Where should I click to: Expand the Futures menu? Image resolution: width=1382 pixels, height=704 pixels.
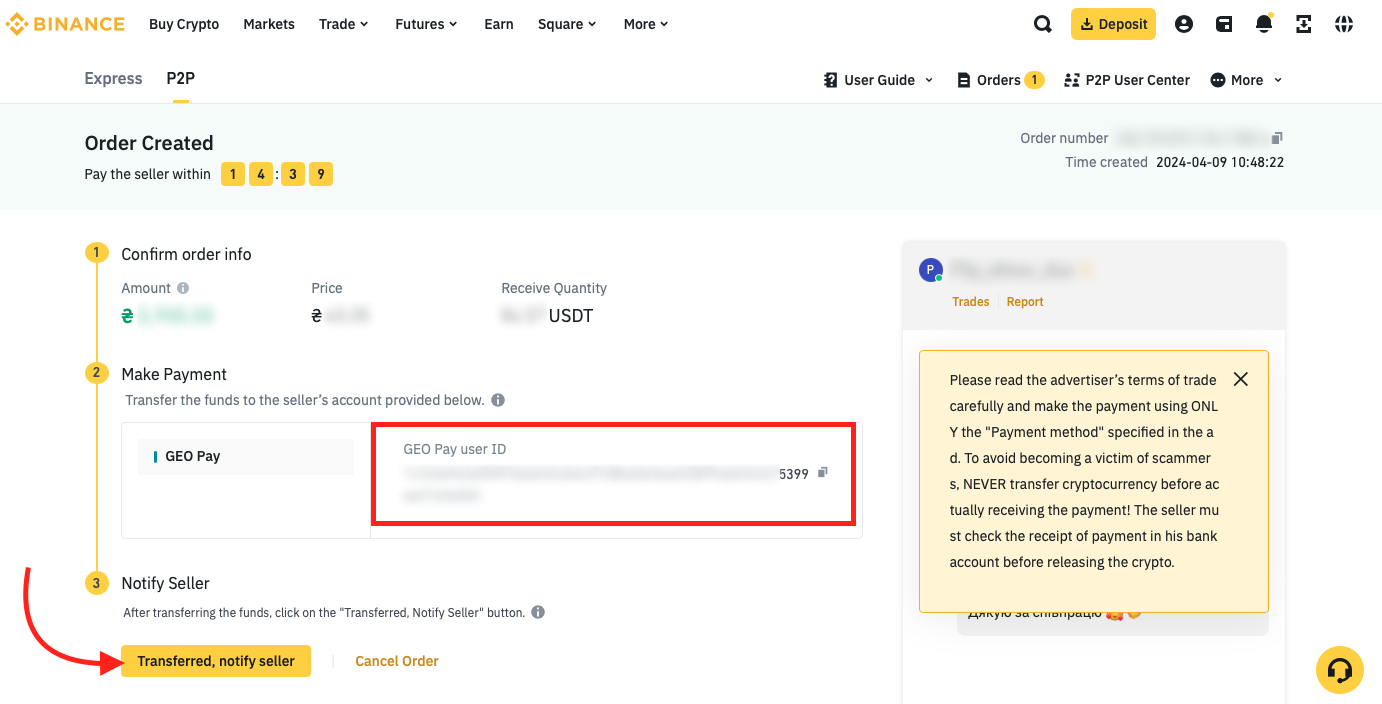click(x=427, y=24)
